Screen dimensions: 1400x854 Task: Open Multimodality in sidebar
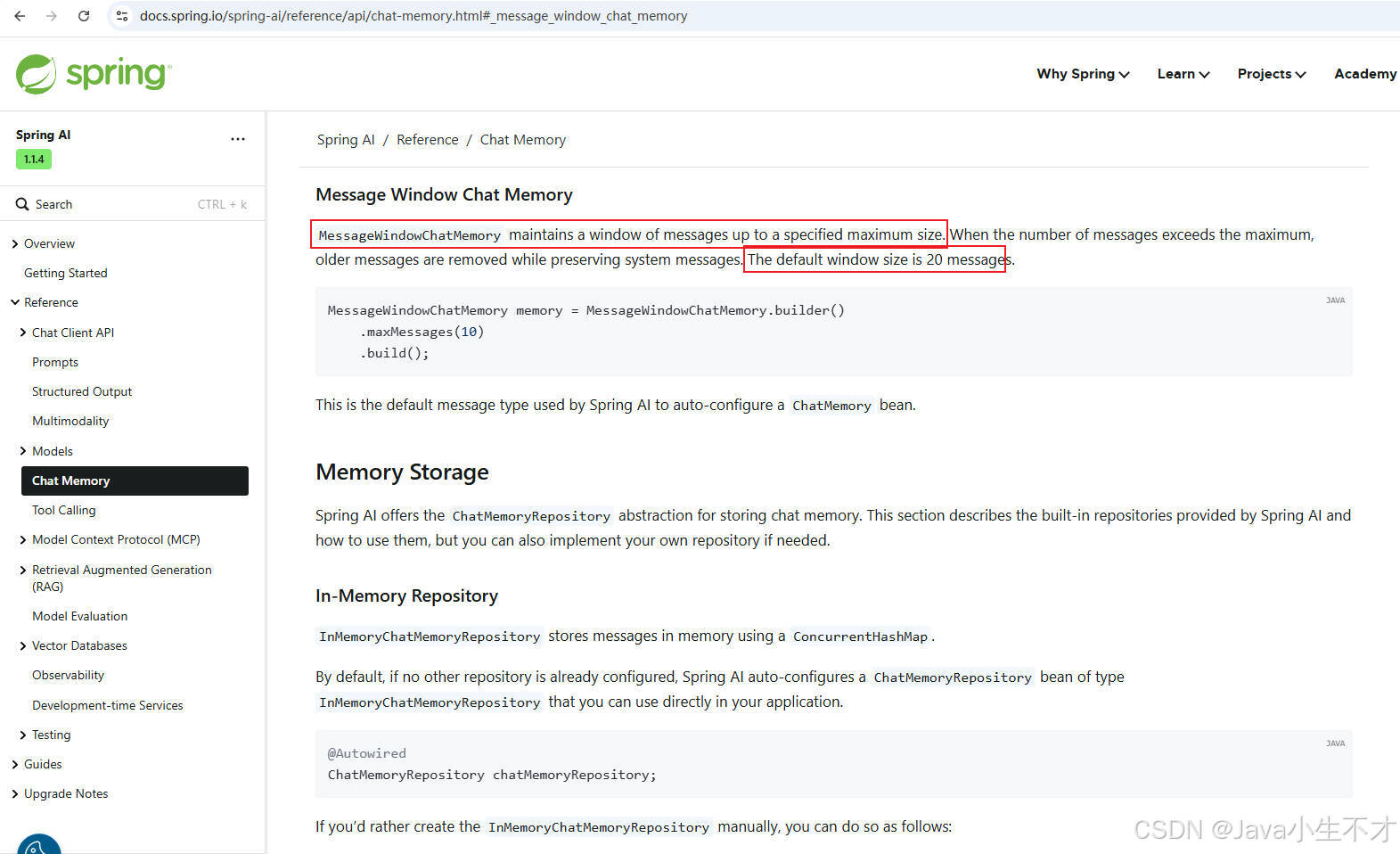pyautogui.click(x=70, y=421)
